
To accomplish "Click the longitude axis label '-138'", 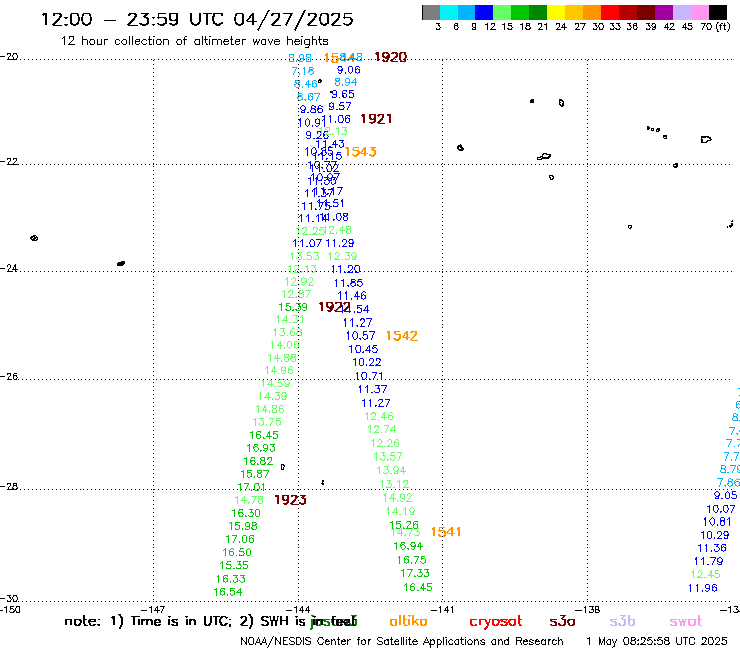I will tap(588, 609).
